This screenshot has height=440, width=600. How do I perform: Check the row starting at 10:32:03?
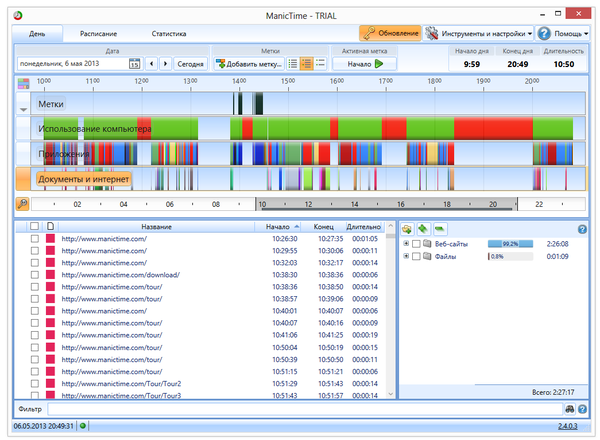point(35,262)
